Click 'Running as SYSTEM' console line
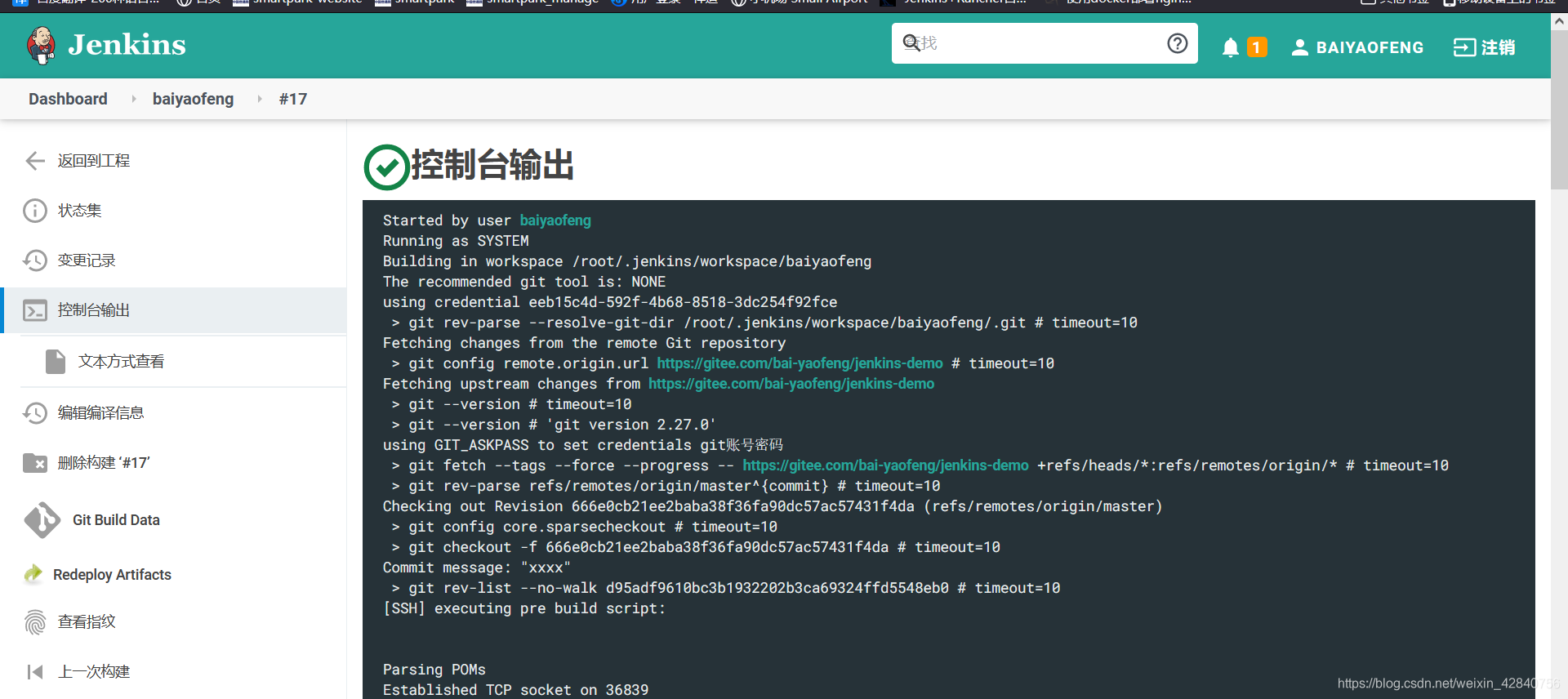Image resolution: width=1568 pixels, height=699 pixels. tap(456, 241)
